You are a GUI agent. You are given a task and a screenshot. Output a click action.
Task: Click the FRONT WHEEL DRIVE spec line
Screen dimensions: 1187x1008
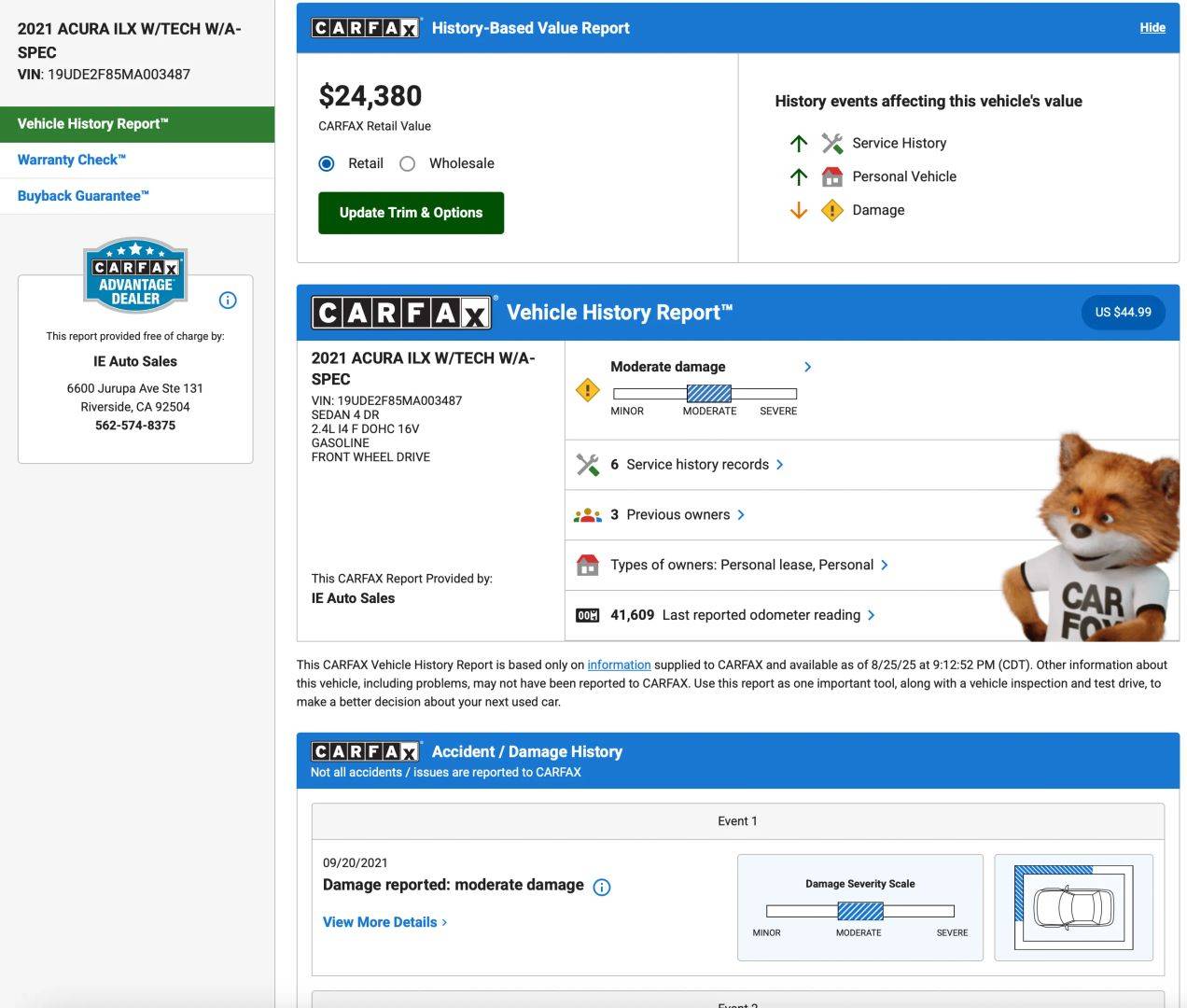pos(370,457)
